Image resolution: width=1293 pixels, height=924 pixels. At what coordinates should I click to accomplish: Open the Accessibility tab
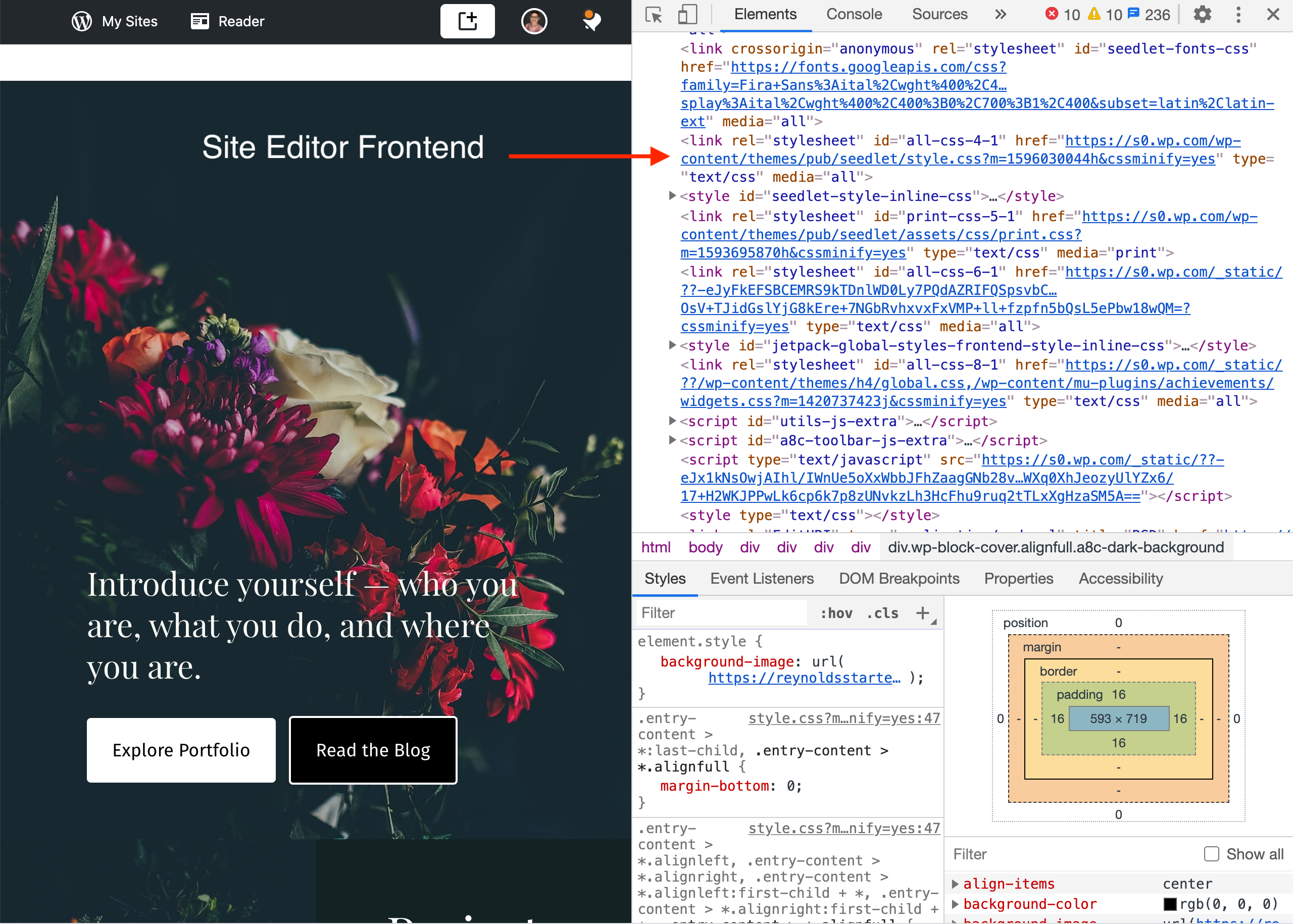1121,579
